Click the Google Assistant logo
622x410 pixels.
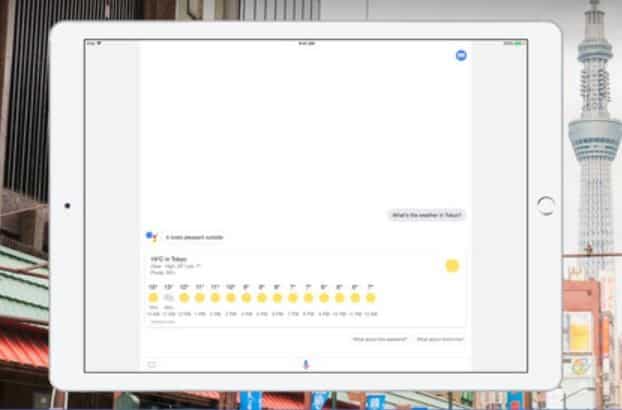152,237
